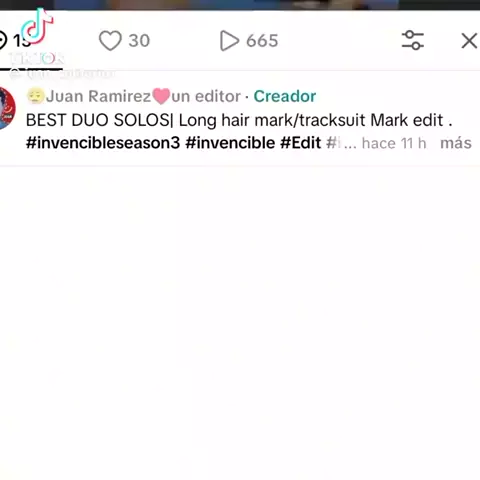Select the comments tab bubble icon
This screenshot has height=480, width=480.
tap(3, 40)
